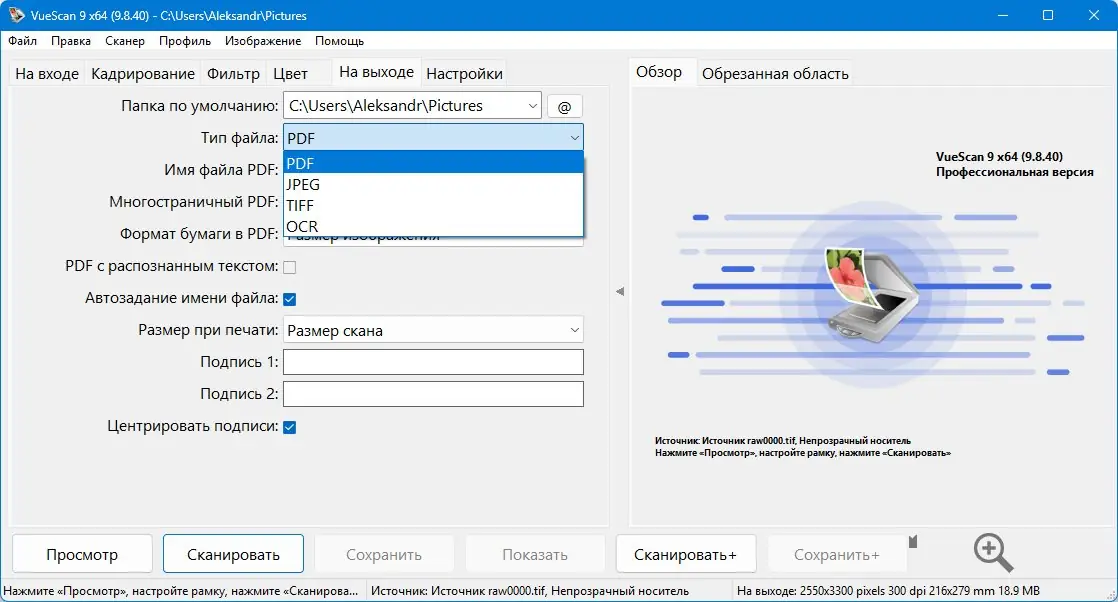Open the Сканер menu
The image size is (1118, 602).
125,41
